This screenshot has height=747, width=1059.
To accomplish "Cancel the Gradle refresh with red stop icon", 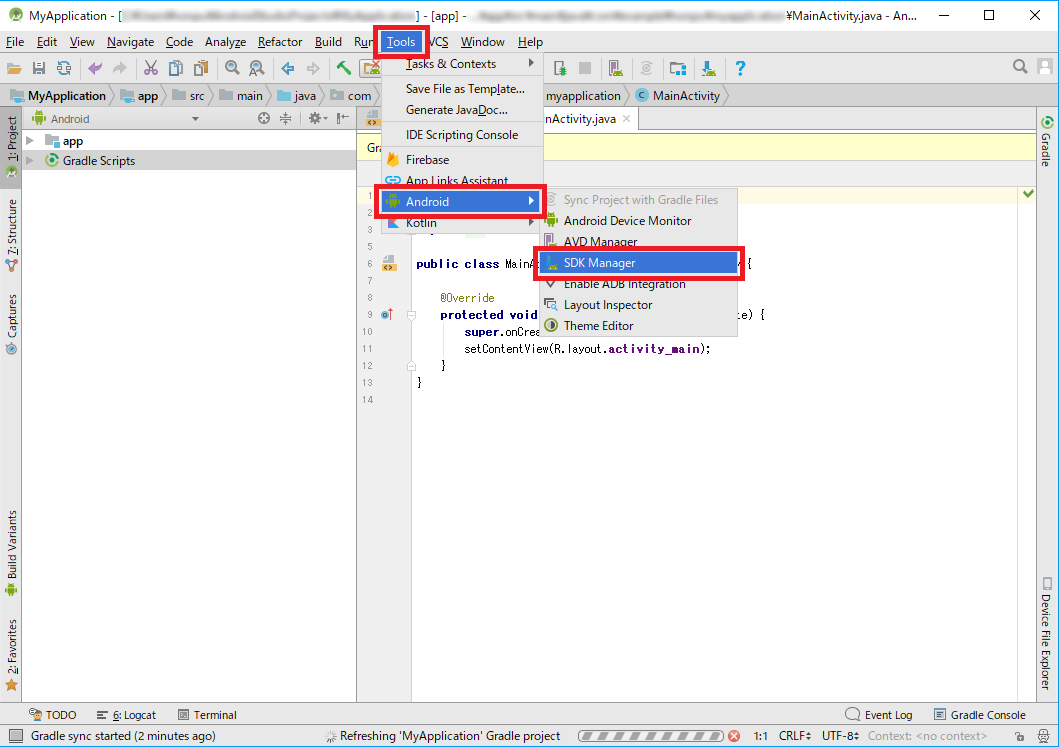I will click(734, 736).
